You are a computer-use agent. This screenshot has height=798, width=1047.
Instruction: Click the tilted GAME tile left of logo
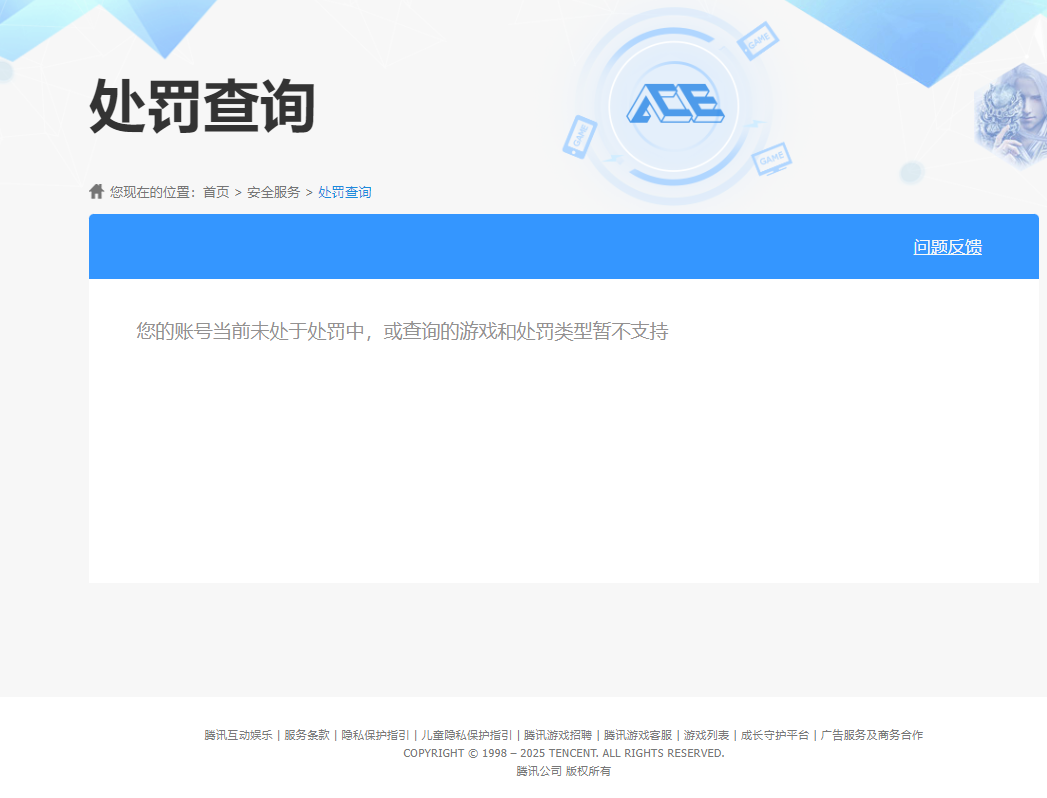581,137
